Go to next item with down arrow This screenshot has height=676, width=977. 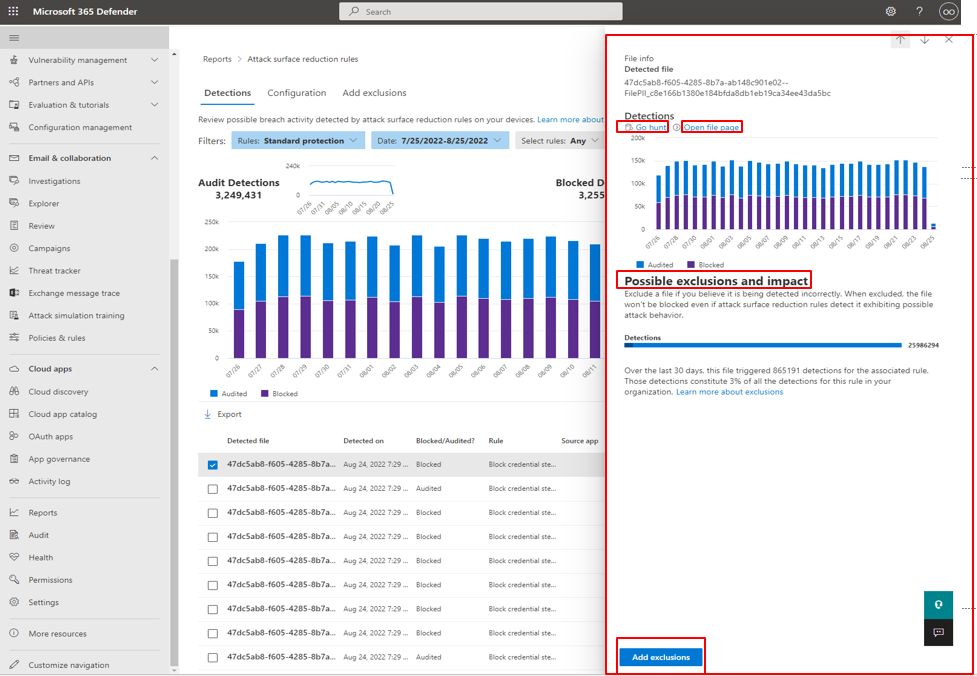click(x=925, y=40)
